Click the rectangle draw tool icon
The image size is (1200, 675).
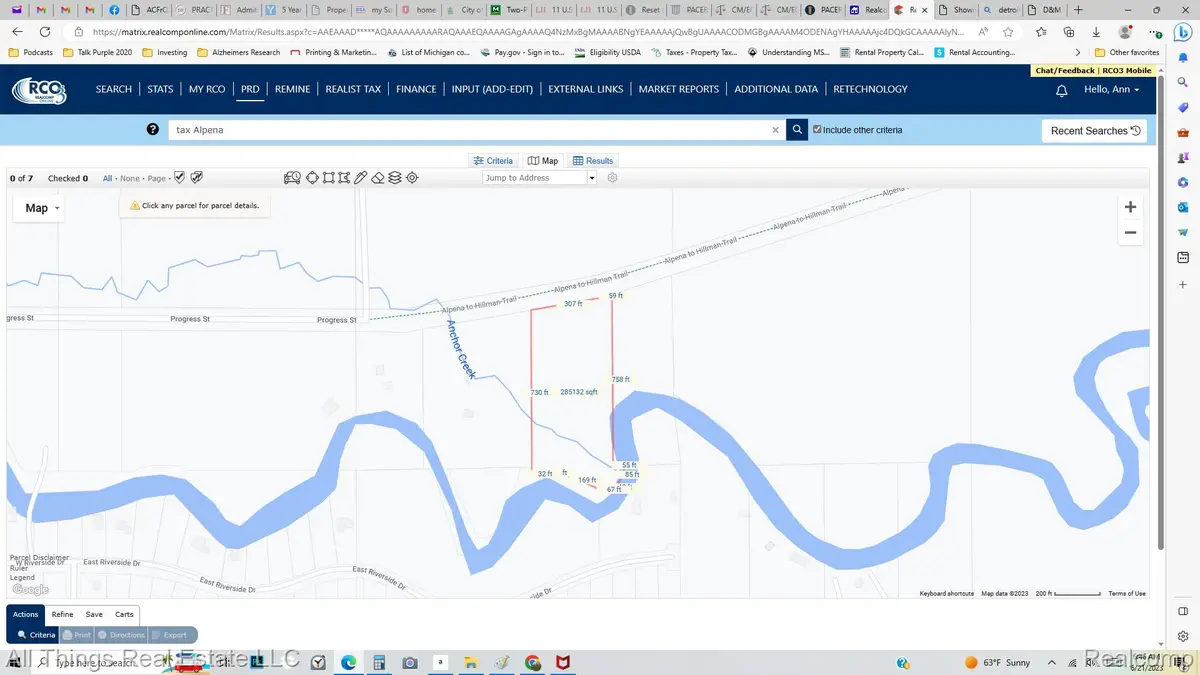point(329,178)
